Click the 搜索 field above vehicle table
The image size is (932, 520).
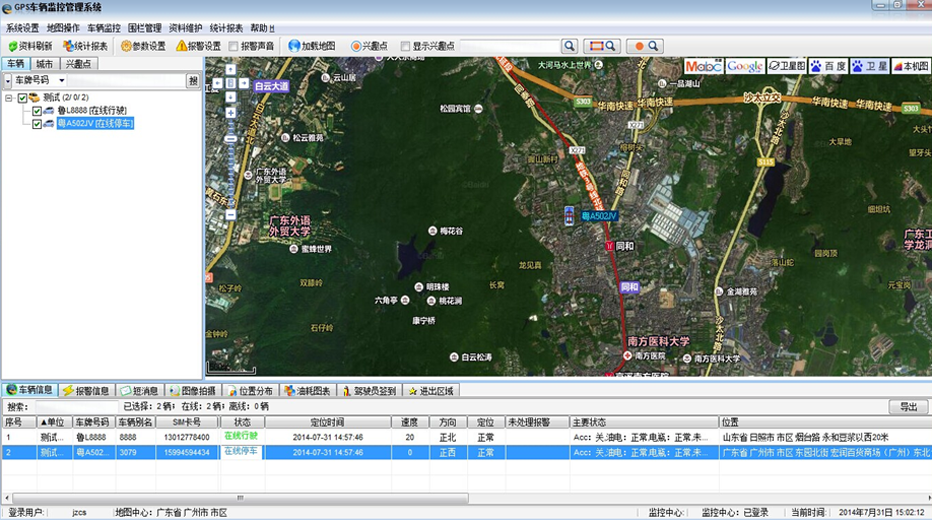(75, 407)
